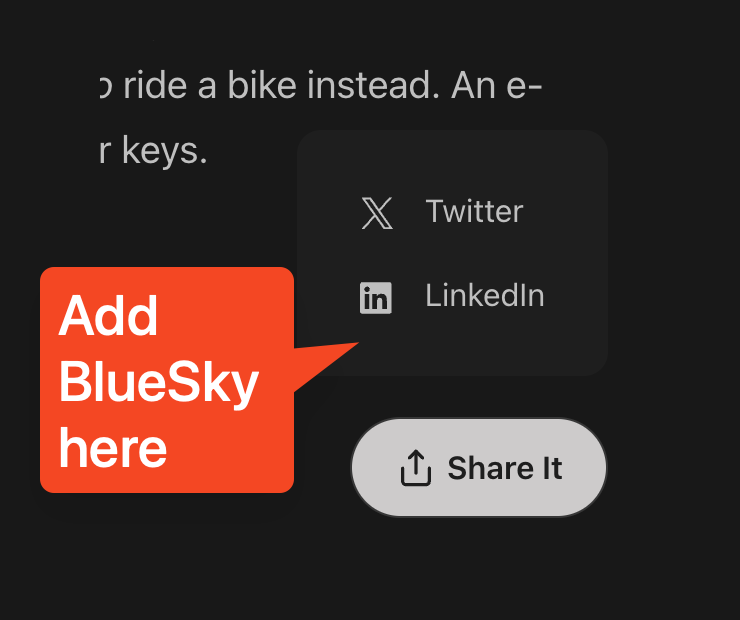Click the word "BlueSky" in the annotation
Viewport: 740px width, 620px height.
(x=158, y=382)
